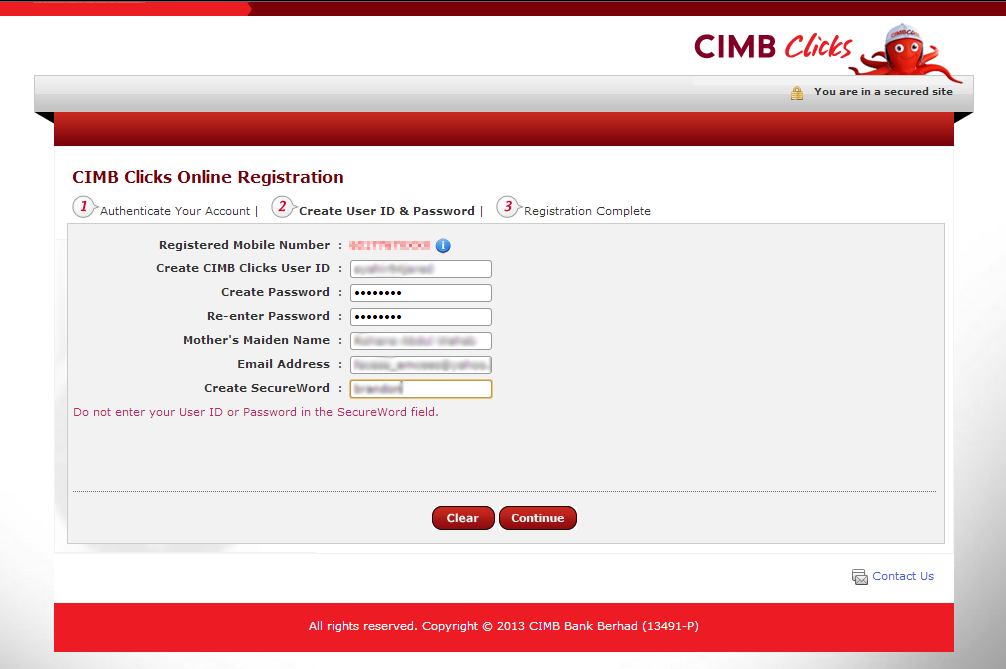Select Create User ID & Password step

(x=387, y=211)
